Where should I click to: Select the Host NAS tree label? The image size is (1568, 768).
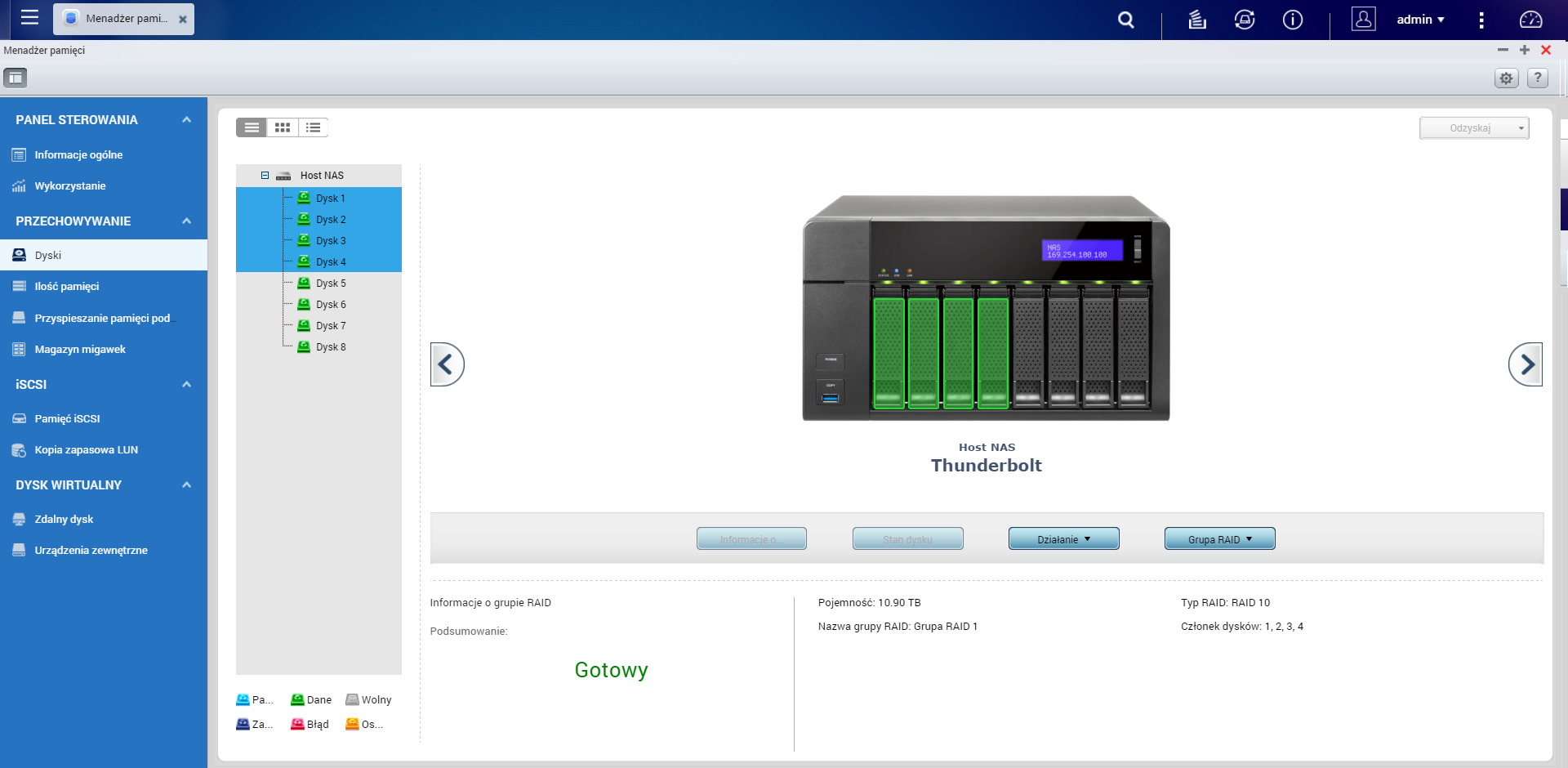(x=322, y=176)
